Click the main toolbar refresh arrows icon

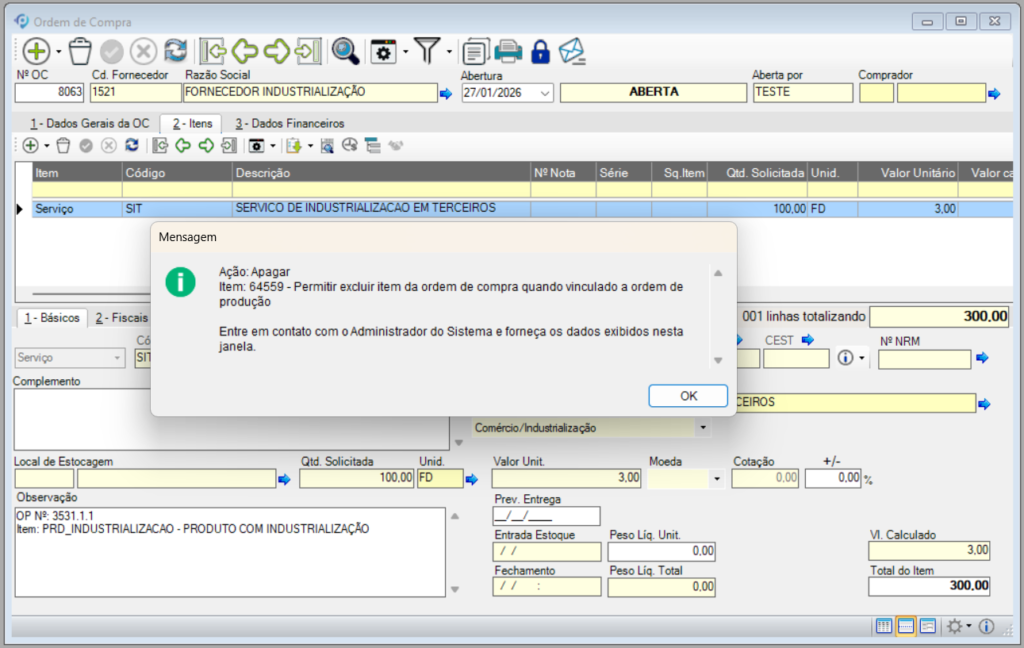pyautogui.click(x=176, y=51)
